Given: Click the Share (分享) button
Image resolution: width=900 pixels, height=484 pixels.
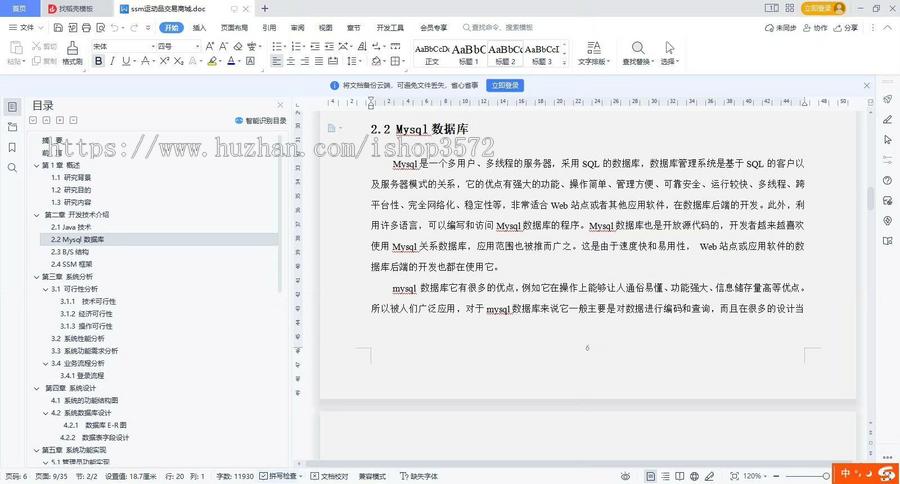Looking at the screenshot, I should point(845,28).
